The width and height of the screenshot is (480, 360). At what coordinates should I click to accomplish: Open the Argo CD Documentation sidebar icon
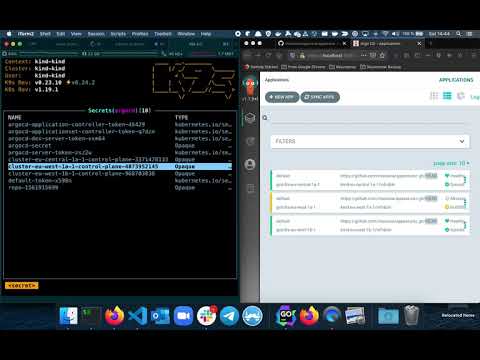tap(250, 188)
